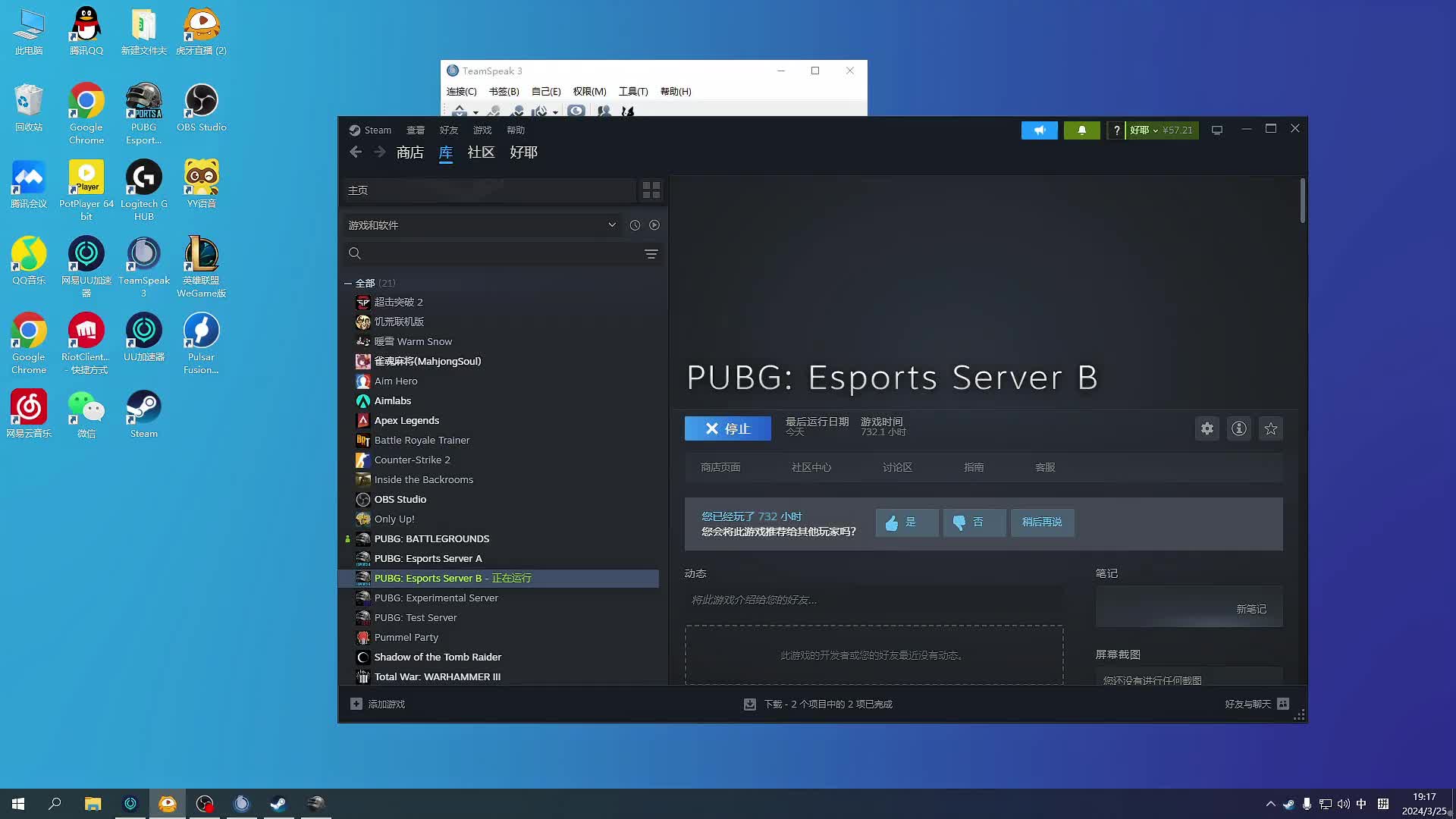Image resolution: width=1456 pixels, height=819 pixels.
Task: Collapse the 全部 games category
Action: pyautogui.click(x=348, y=283)
